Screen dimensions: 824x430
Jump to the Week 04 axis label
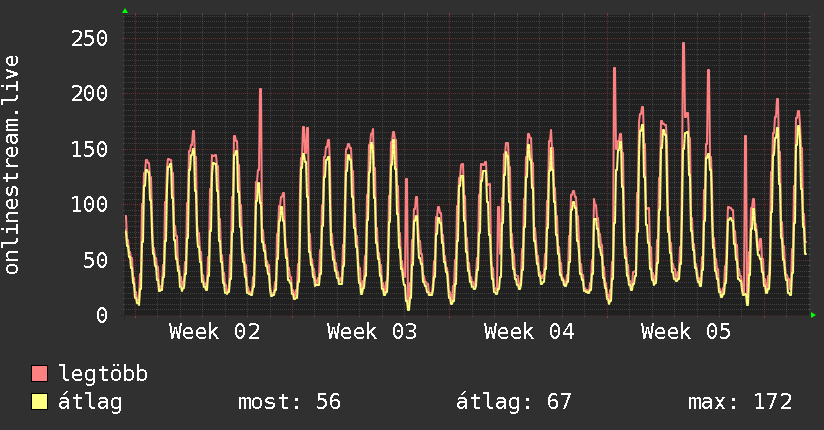pos(529,332)
